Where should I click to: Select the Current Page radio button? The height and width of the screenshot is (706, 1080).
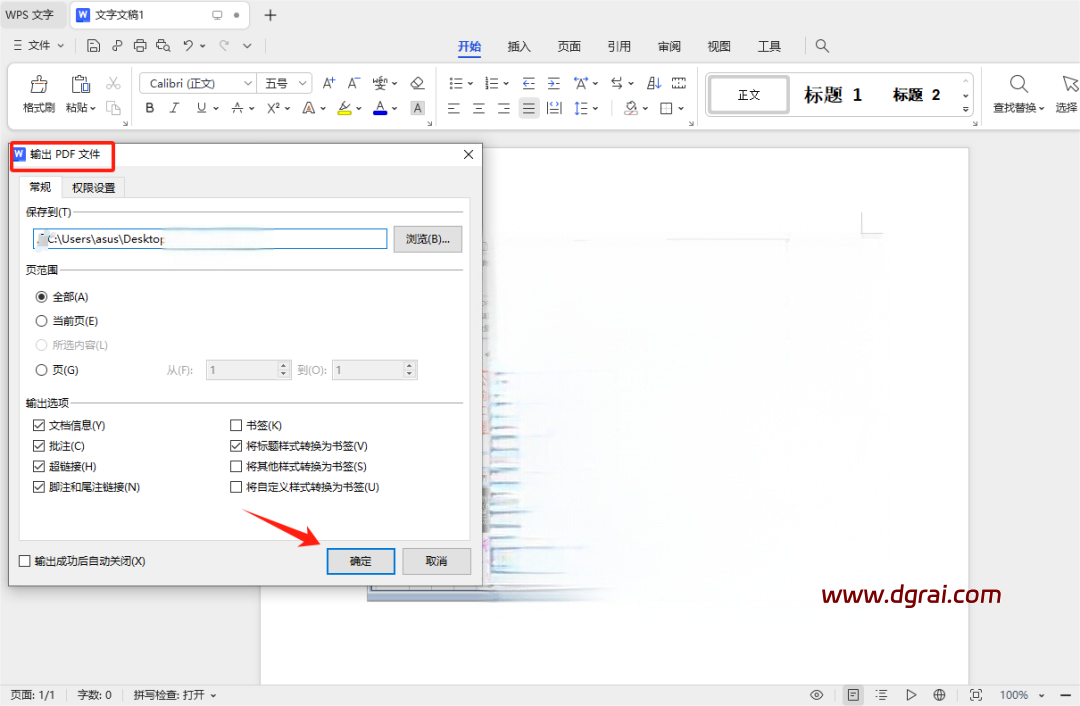click(42, 321)
